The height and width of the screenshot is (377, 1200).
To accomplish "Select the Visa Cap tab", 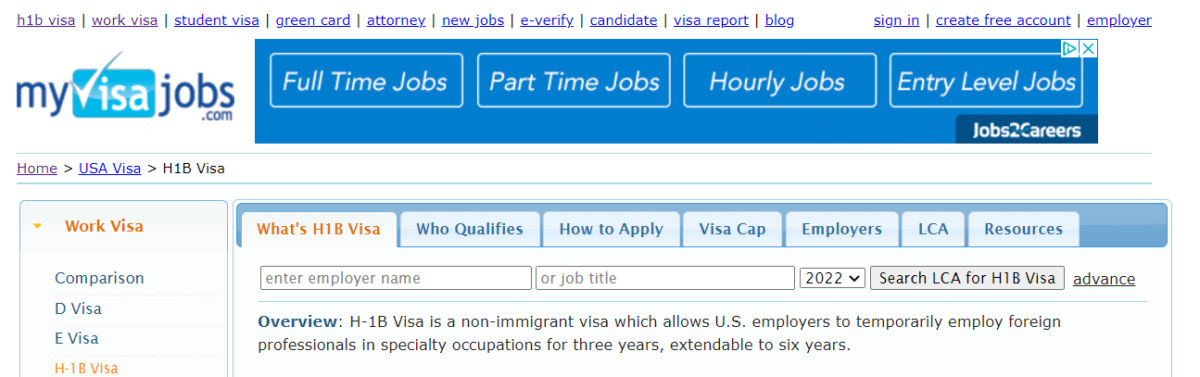I will click(732, 229).
